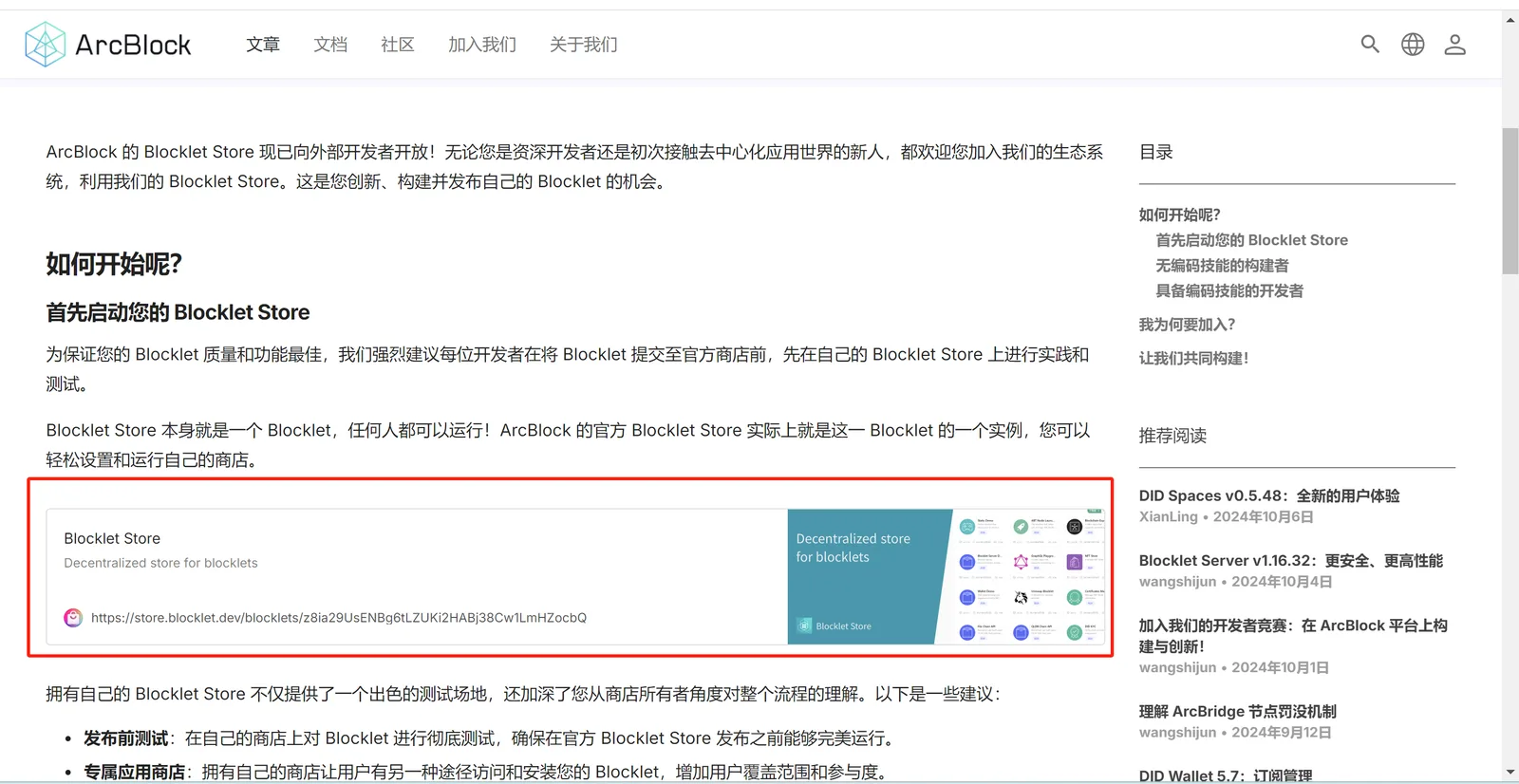Viewport: 1519px width, 784px height.
Task: Jump to 如何开始呢? in table of contents
Action: [1180, 215]
